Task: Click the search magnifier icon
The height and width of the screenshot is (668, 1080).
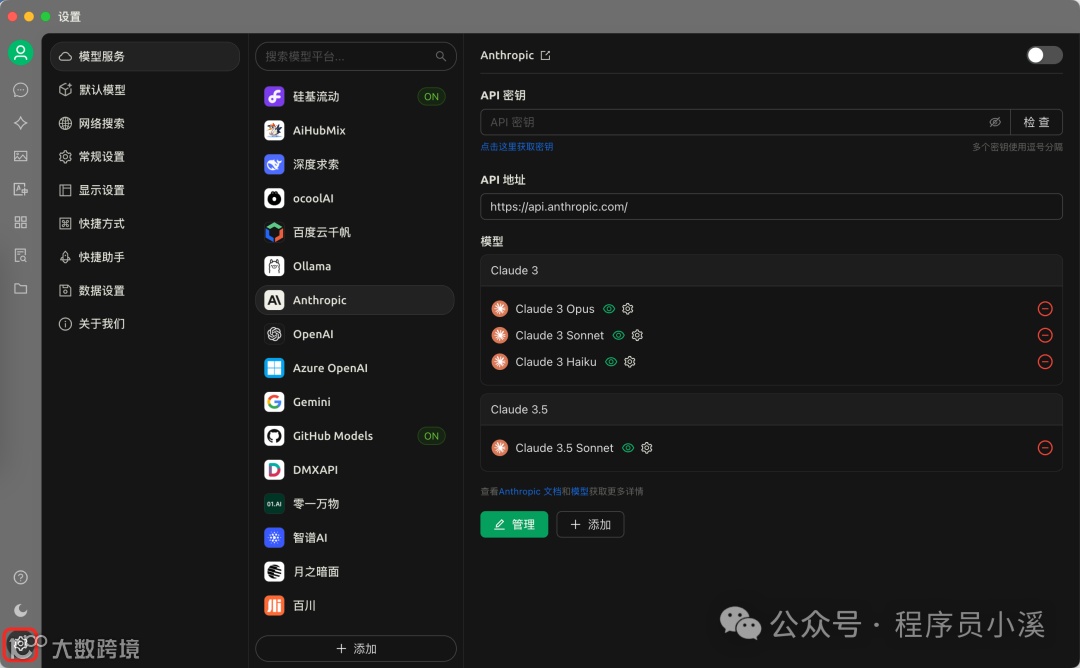Action: click(x=441, y=56)
